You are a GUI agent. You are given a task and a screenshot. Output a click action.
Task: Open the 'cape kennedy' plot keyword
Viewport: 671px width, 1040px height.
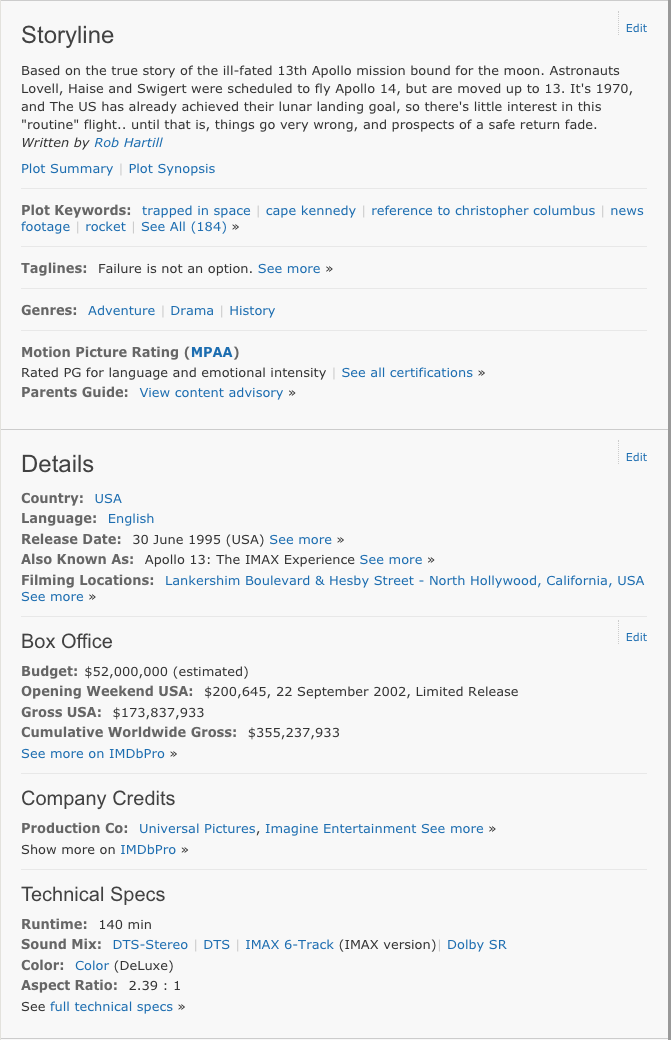click(310, 211)
